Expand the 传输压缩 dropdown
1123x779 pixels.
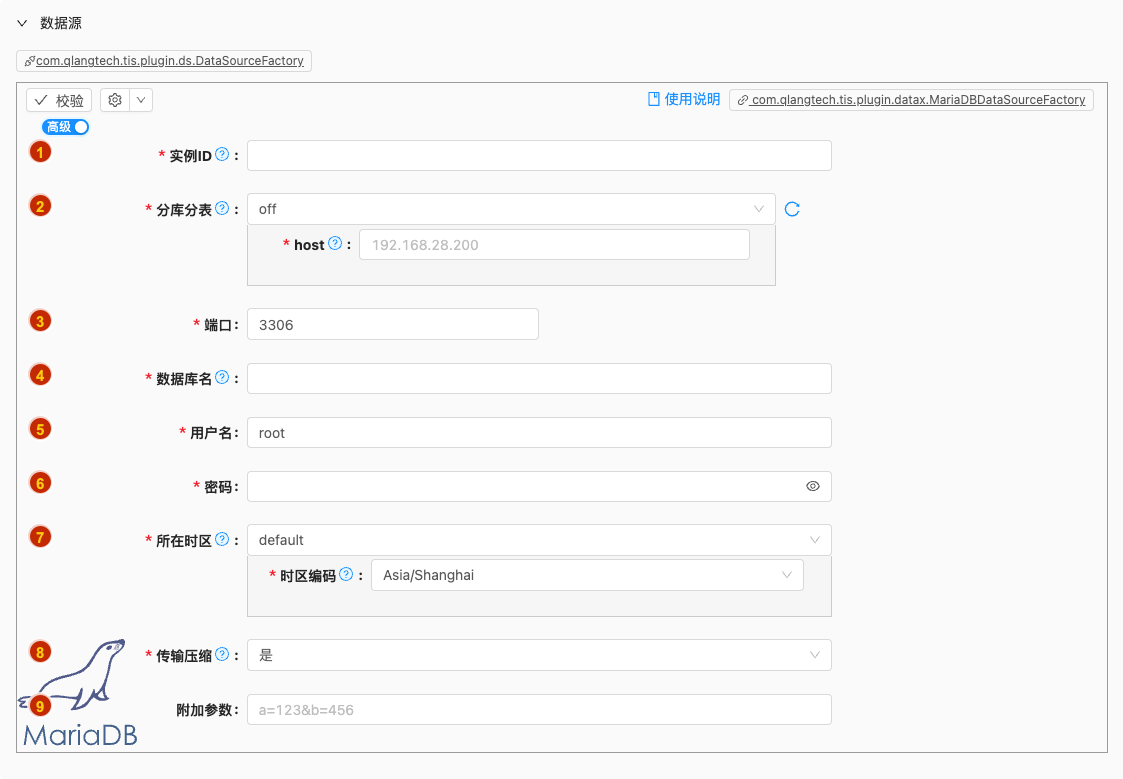click(x=538, y=655)
